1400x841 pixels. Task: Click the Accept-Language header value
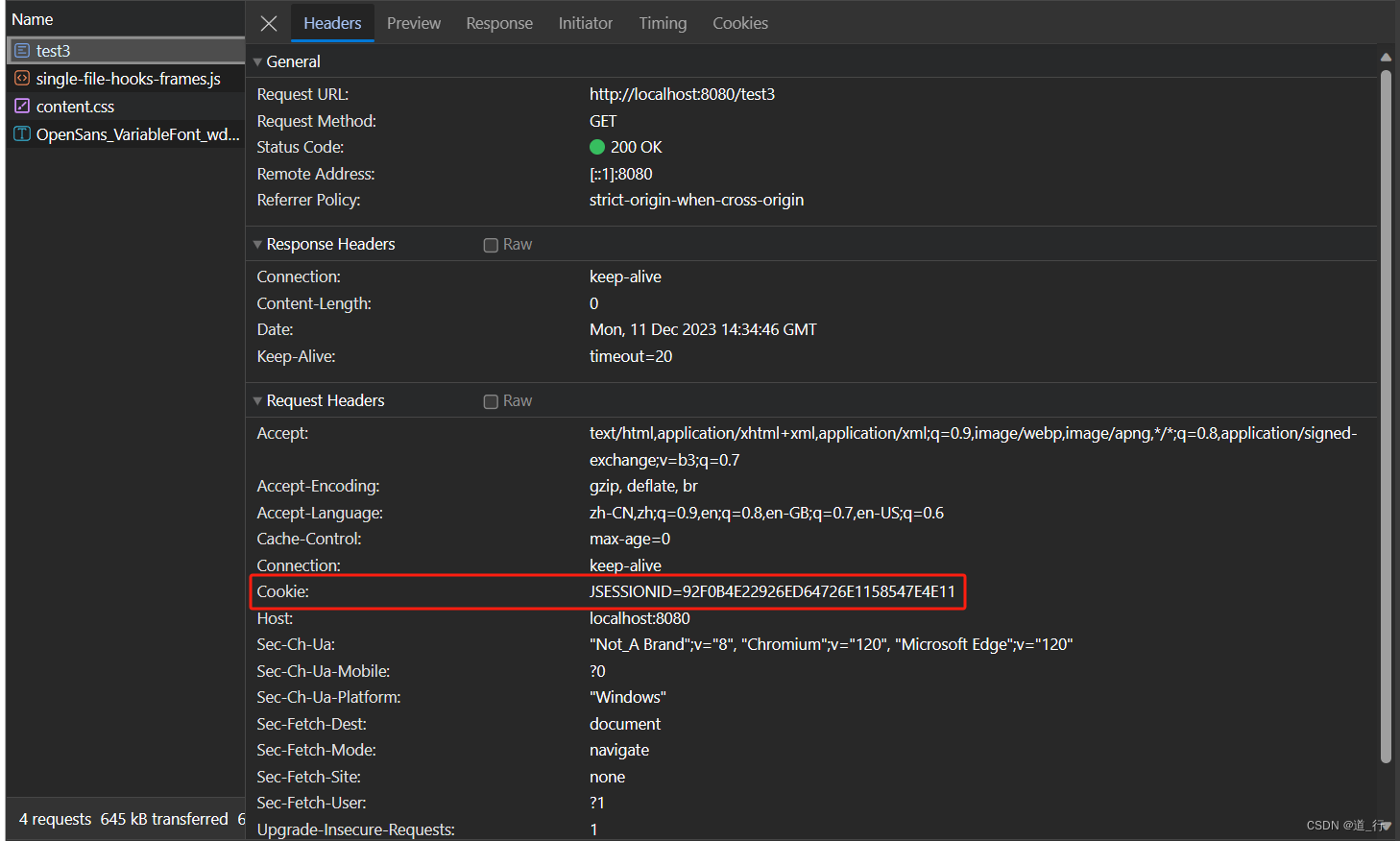(x=766, y=513)
